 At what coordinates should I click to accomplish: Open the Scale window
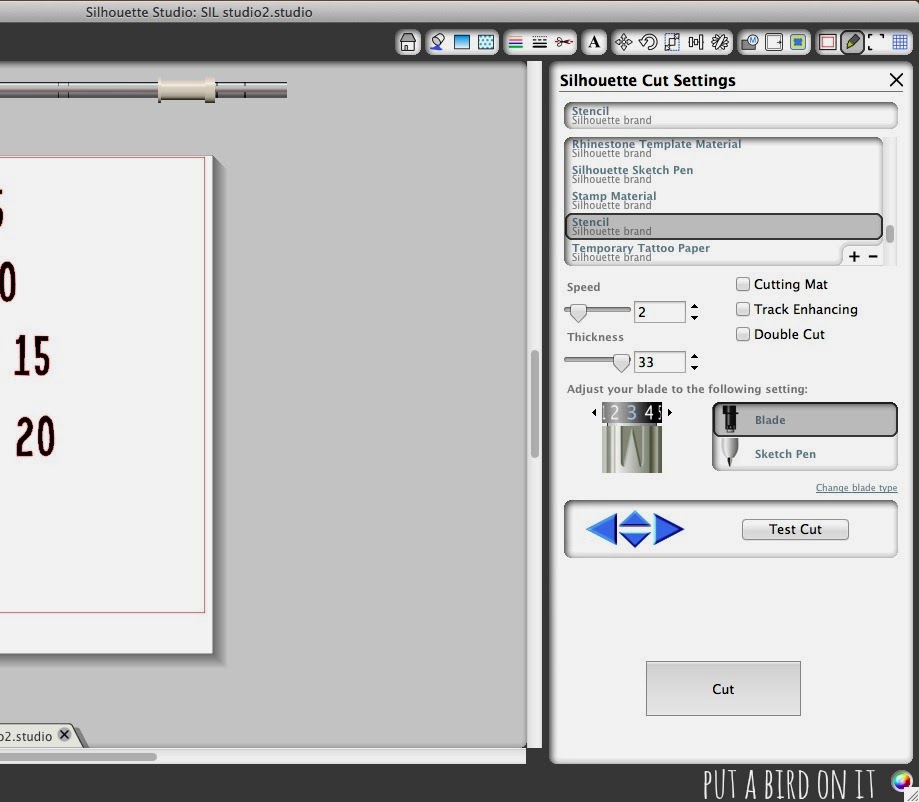[672, 42]
